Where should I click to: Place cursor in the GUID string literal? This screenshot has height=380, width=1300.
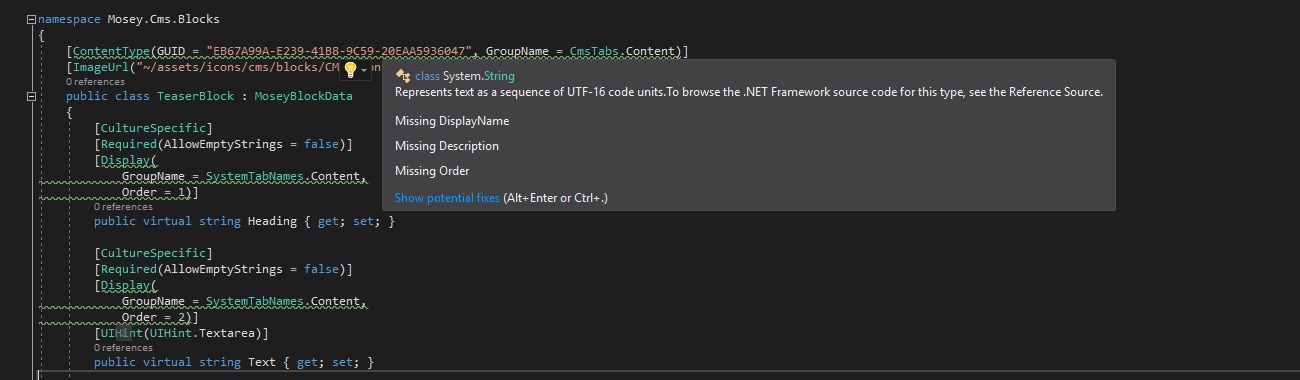point(339,51)
